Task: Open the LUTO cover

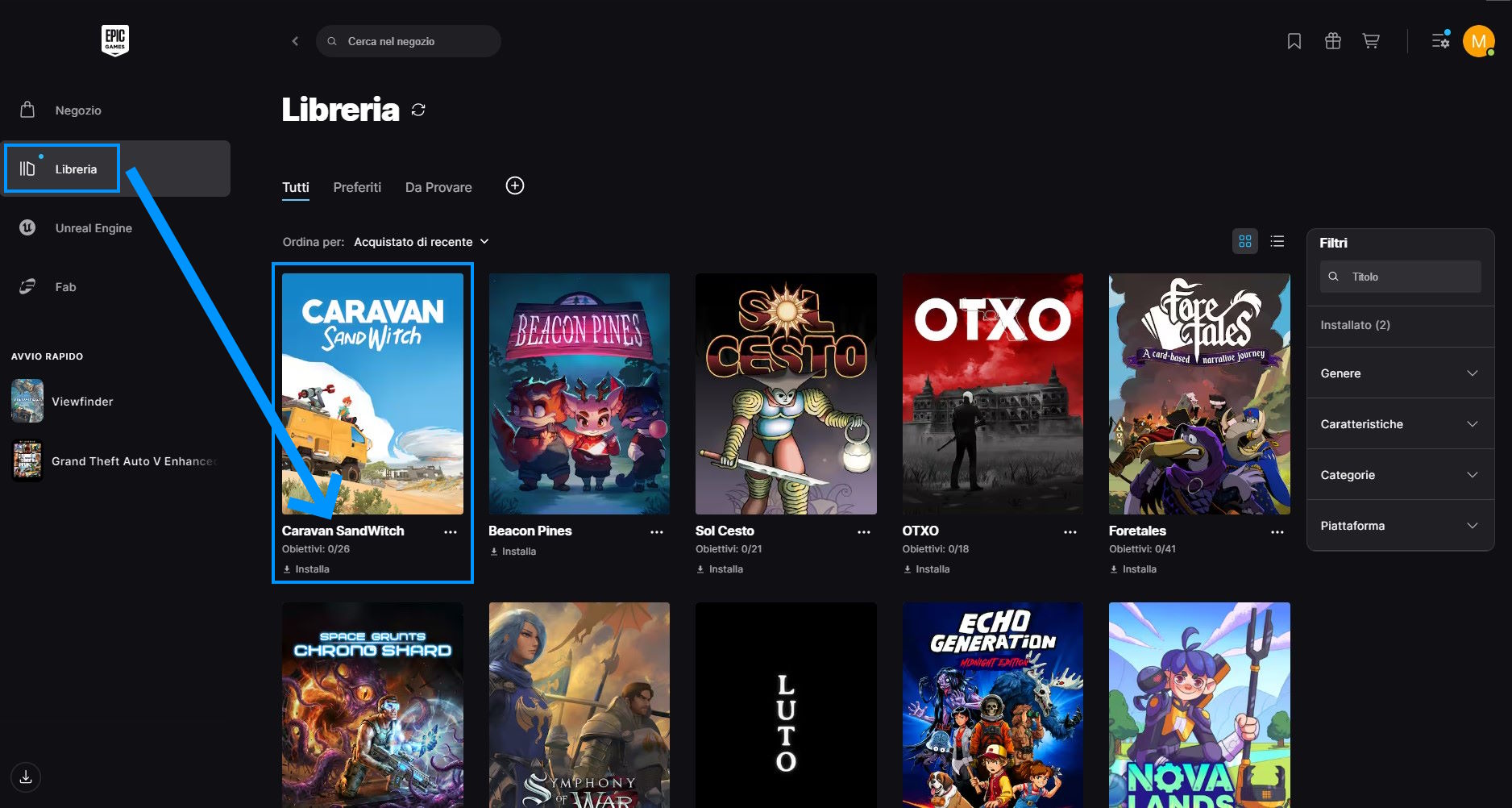Action: [786, 705]
